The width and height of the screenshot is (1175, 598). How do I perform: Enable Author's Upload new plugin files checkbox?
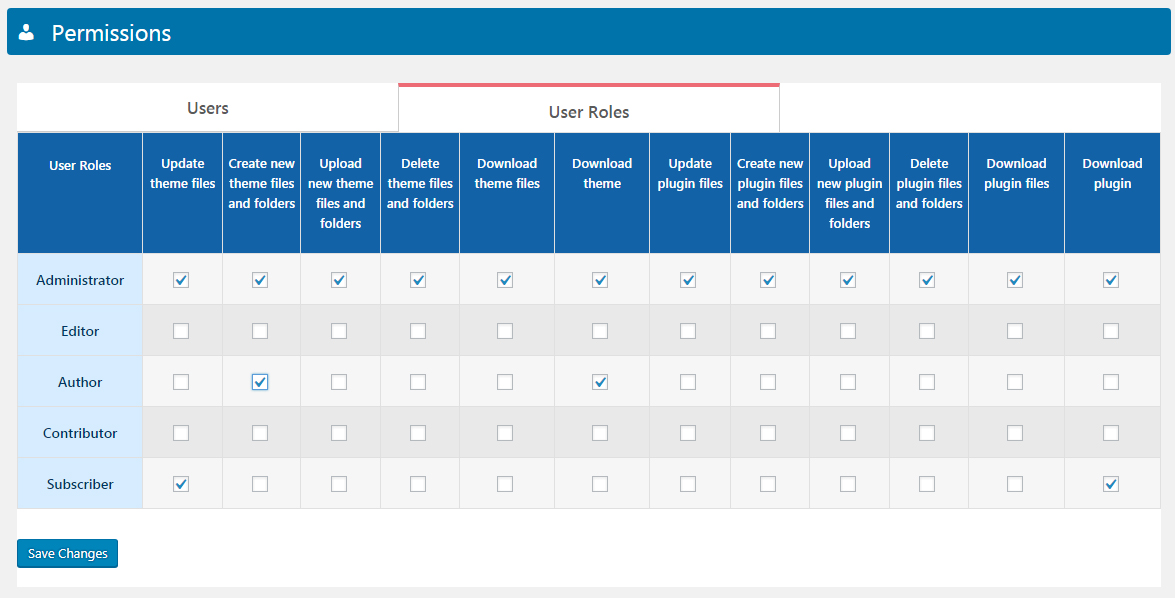coord(848,382)
